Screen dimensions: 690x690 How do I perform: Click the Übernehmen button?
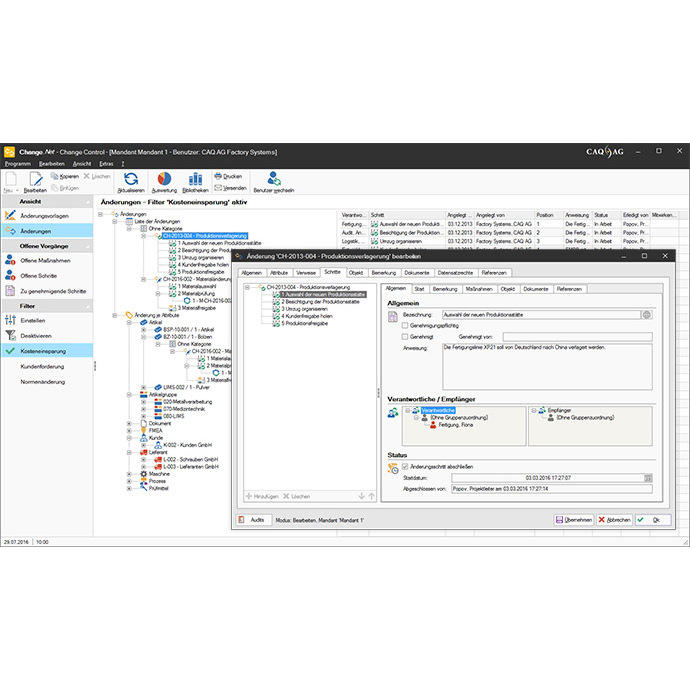(574, 520)
